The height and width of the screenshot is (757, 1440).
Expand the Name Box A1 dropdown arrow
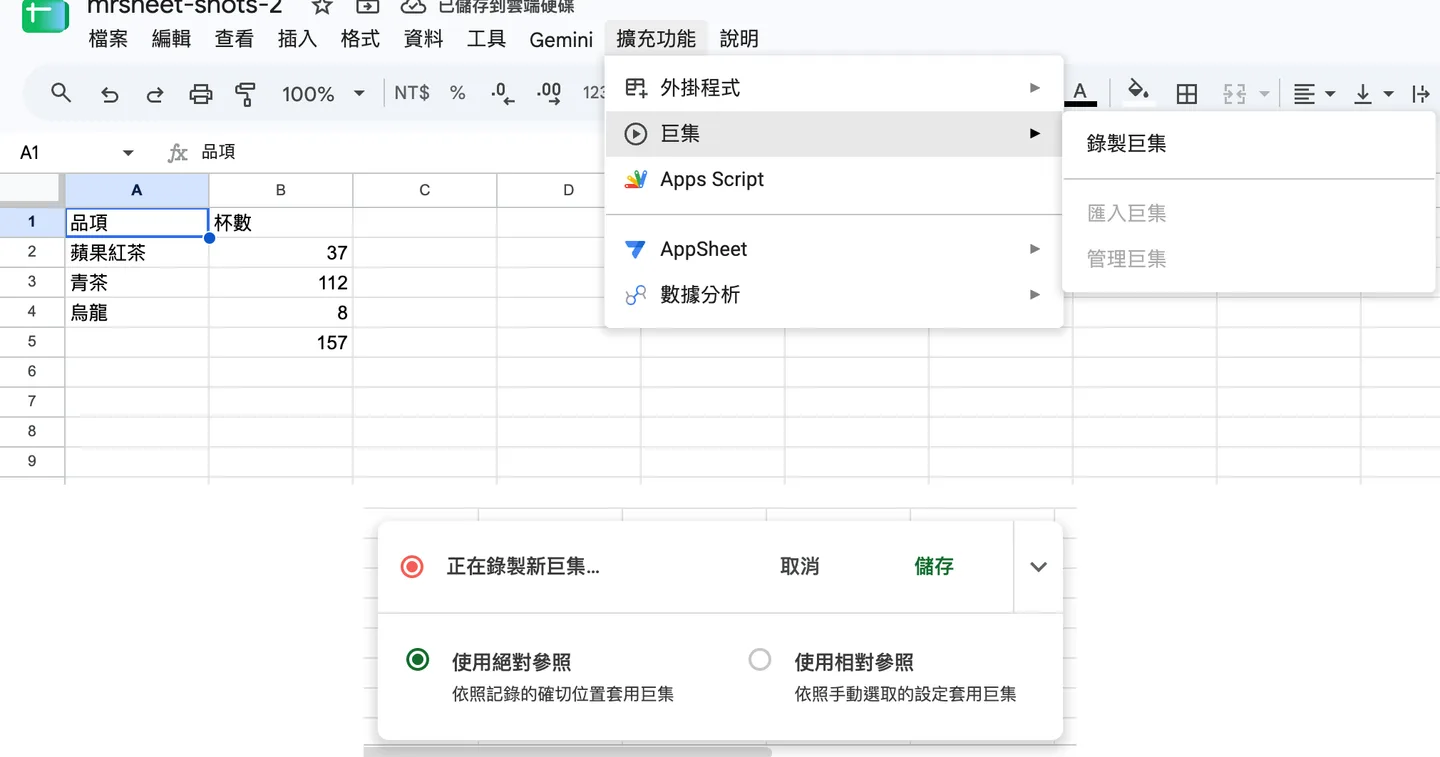click(128, 153)
